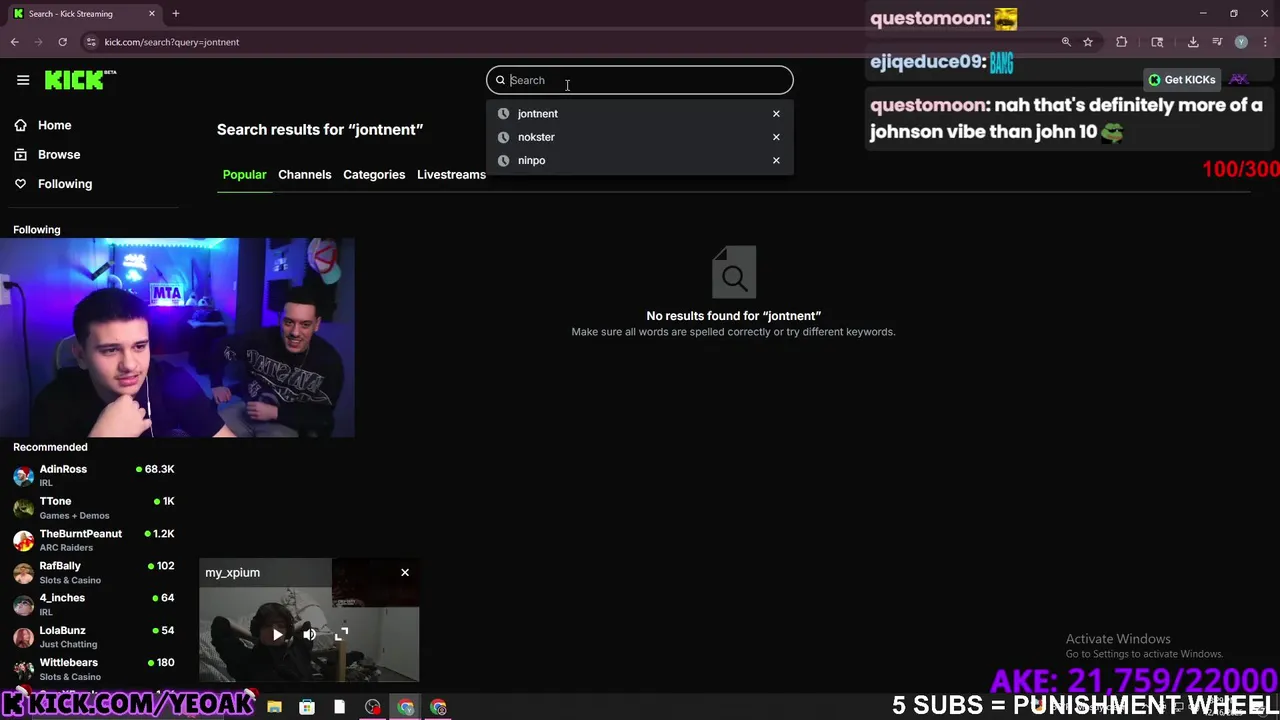Open 4_inches recommended channel
Screen dimensions: 1280x720
(94, 604)
